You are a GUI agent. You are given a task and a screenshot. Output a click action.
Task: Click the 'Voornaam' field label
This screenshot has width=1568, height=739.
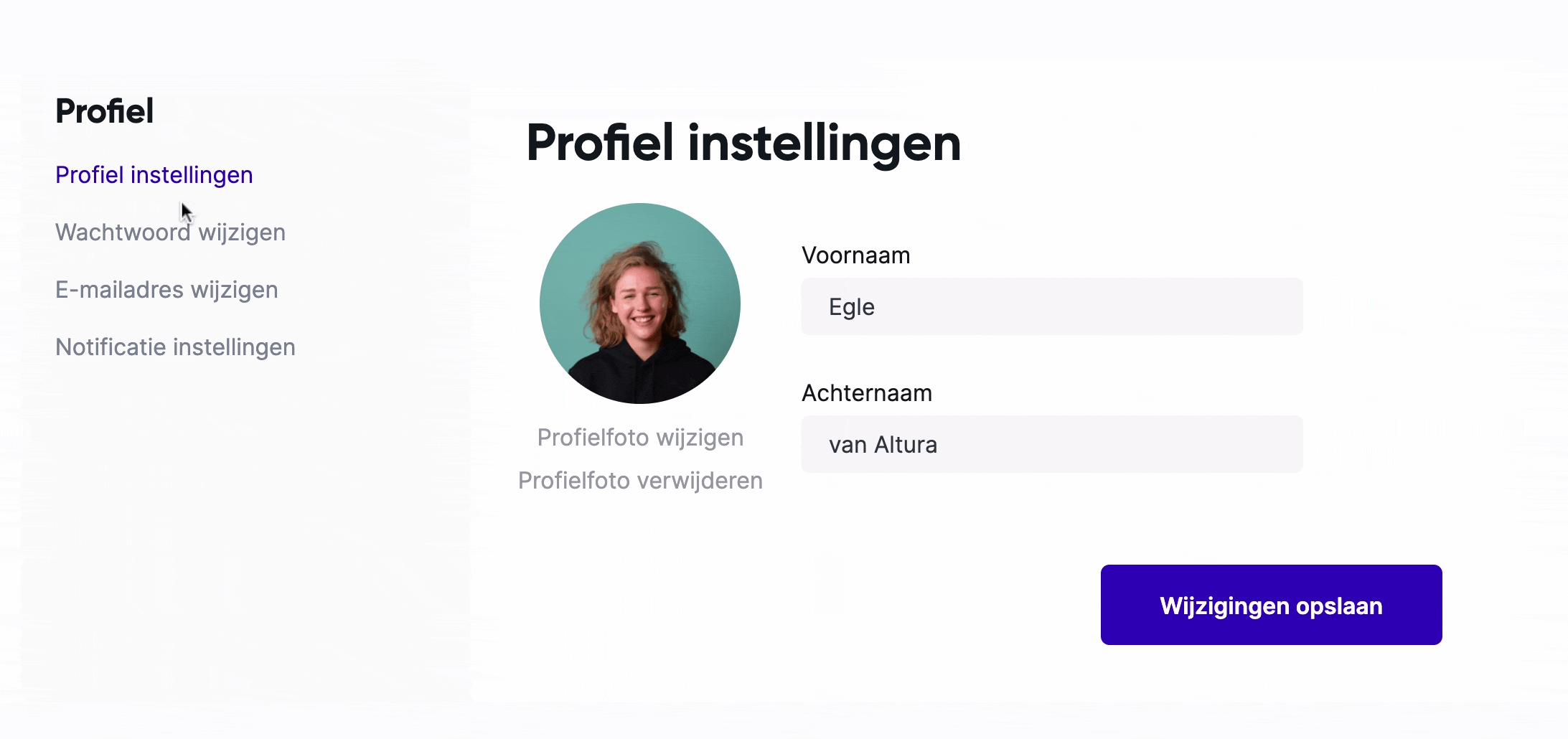point(855,255)
